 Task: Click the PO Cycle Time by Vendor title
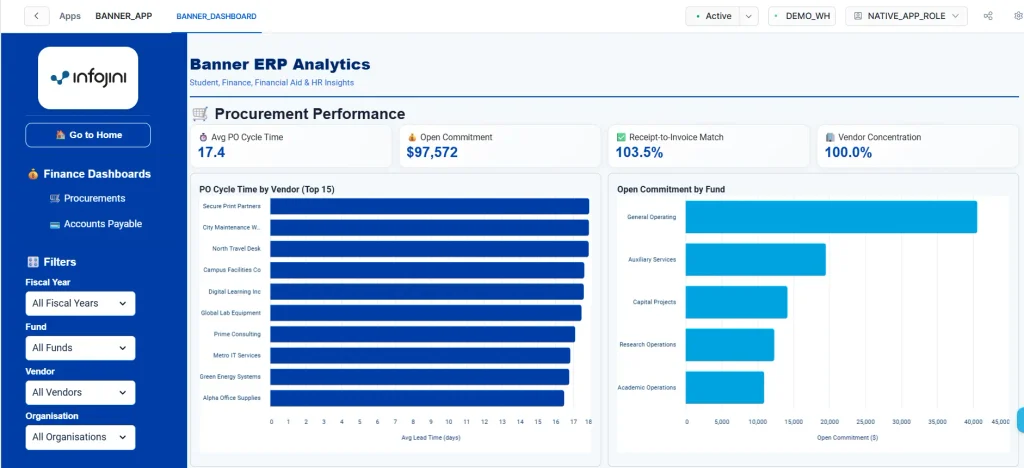(266, 189)
